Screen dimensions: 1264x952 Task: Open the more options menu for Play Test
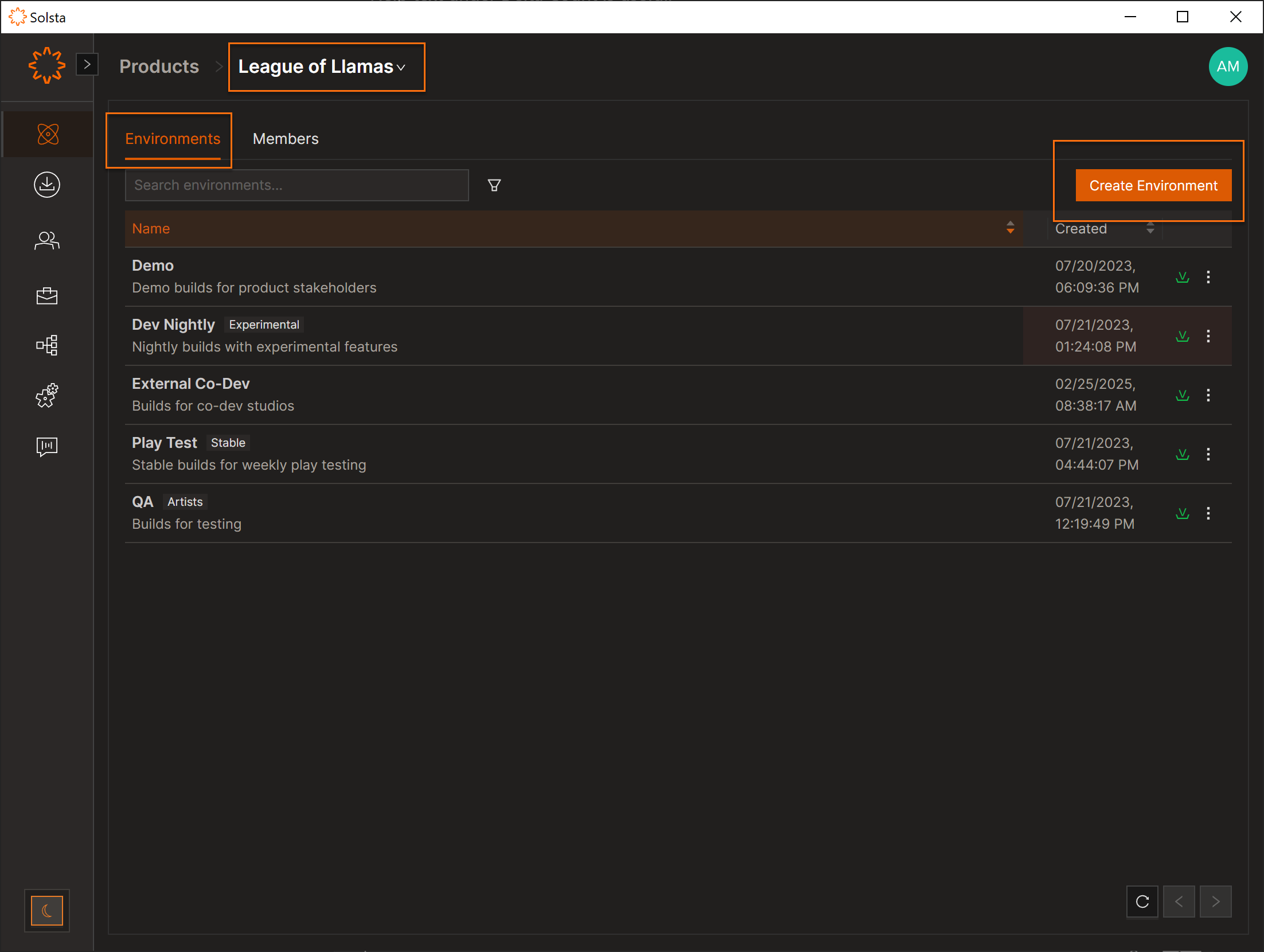click(x=1208, y=454)
